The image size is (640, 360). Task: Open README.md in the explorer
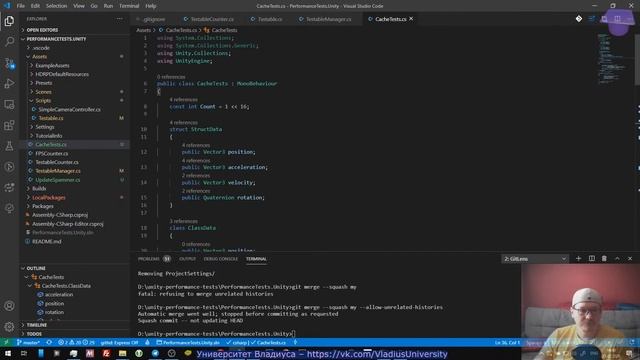pyautogui.click(x=47, y=242)
